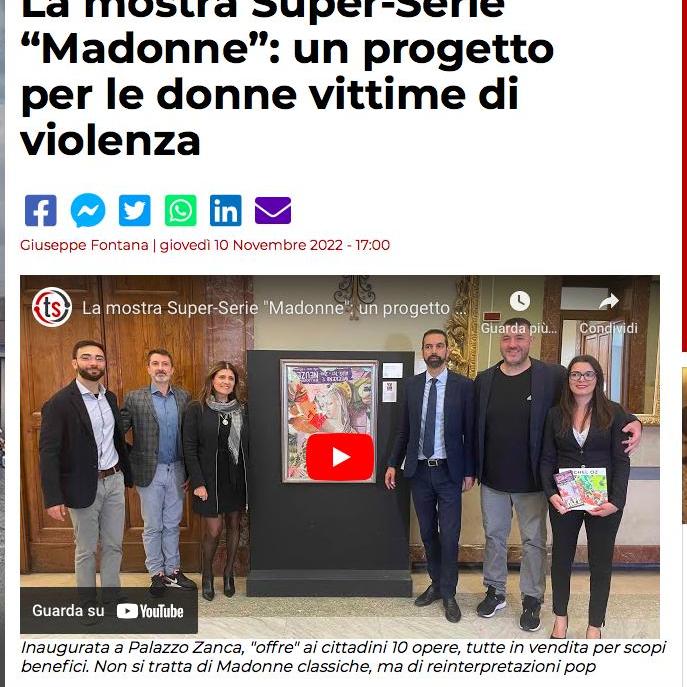Click the Condividi label in video

[x=609, y=328]
